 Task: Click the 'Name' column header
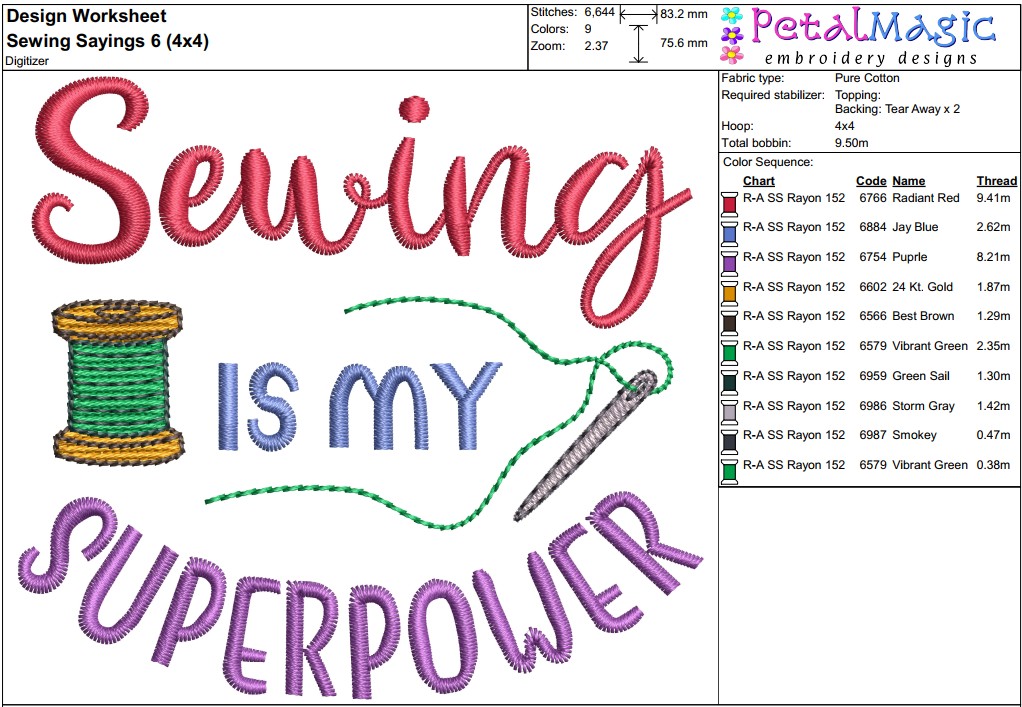click(909, 181)
